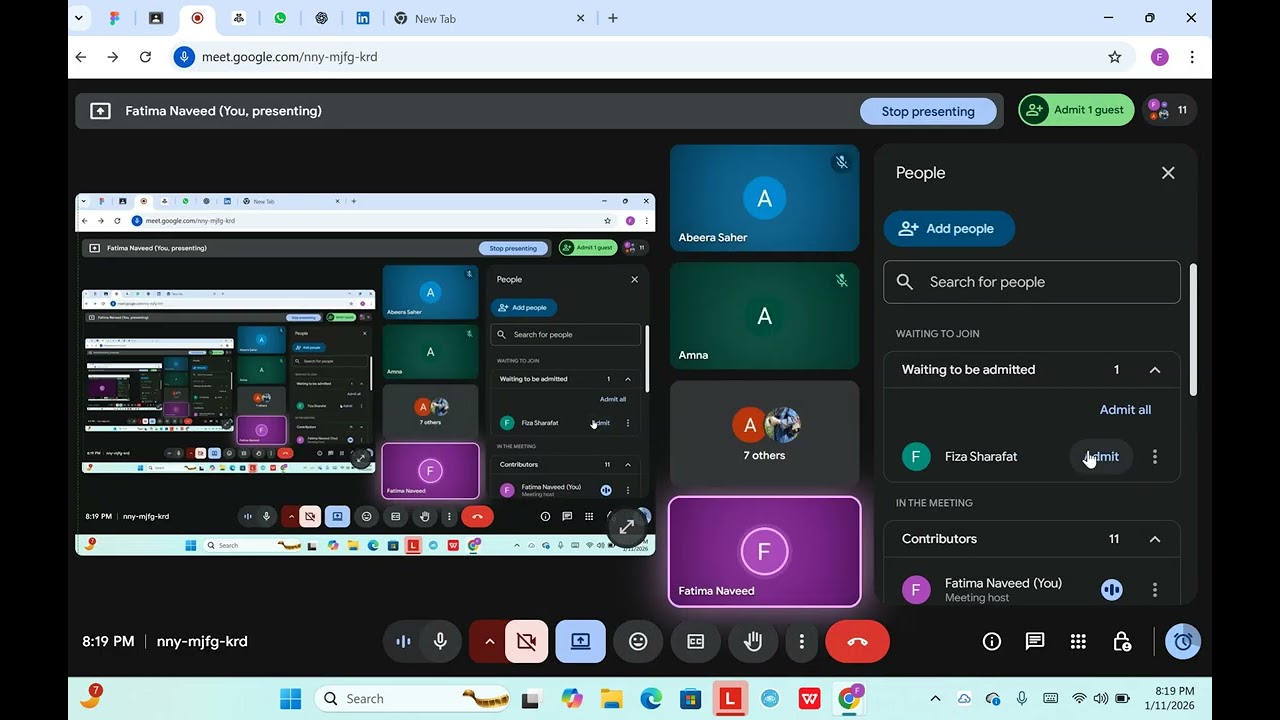Open more options for Fiza Sharafat

coord(1155,457)
